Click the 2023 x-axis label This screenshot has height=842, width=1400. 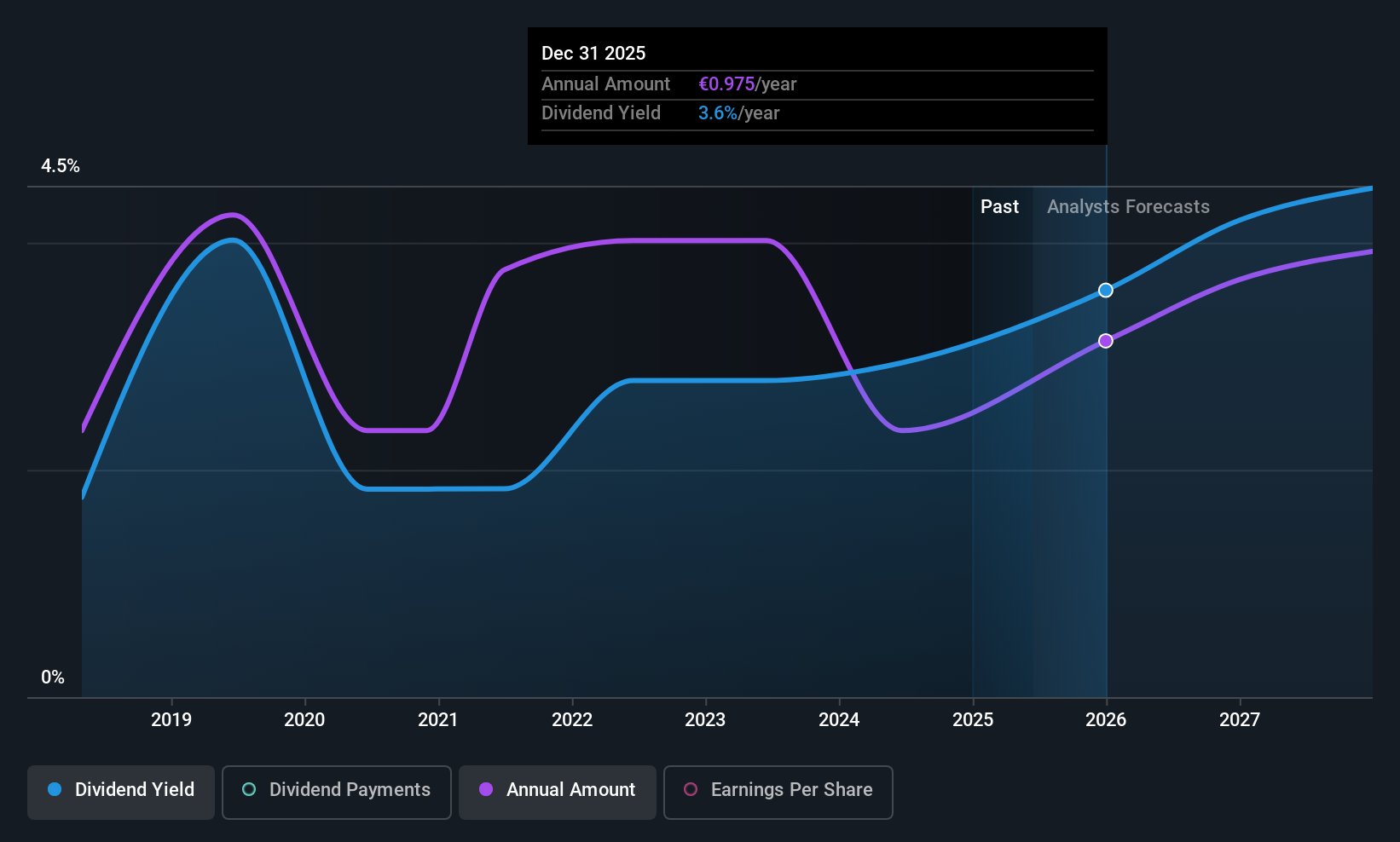[705, 720]
